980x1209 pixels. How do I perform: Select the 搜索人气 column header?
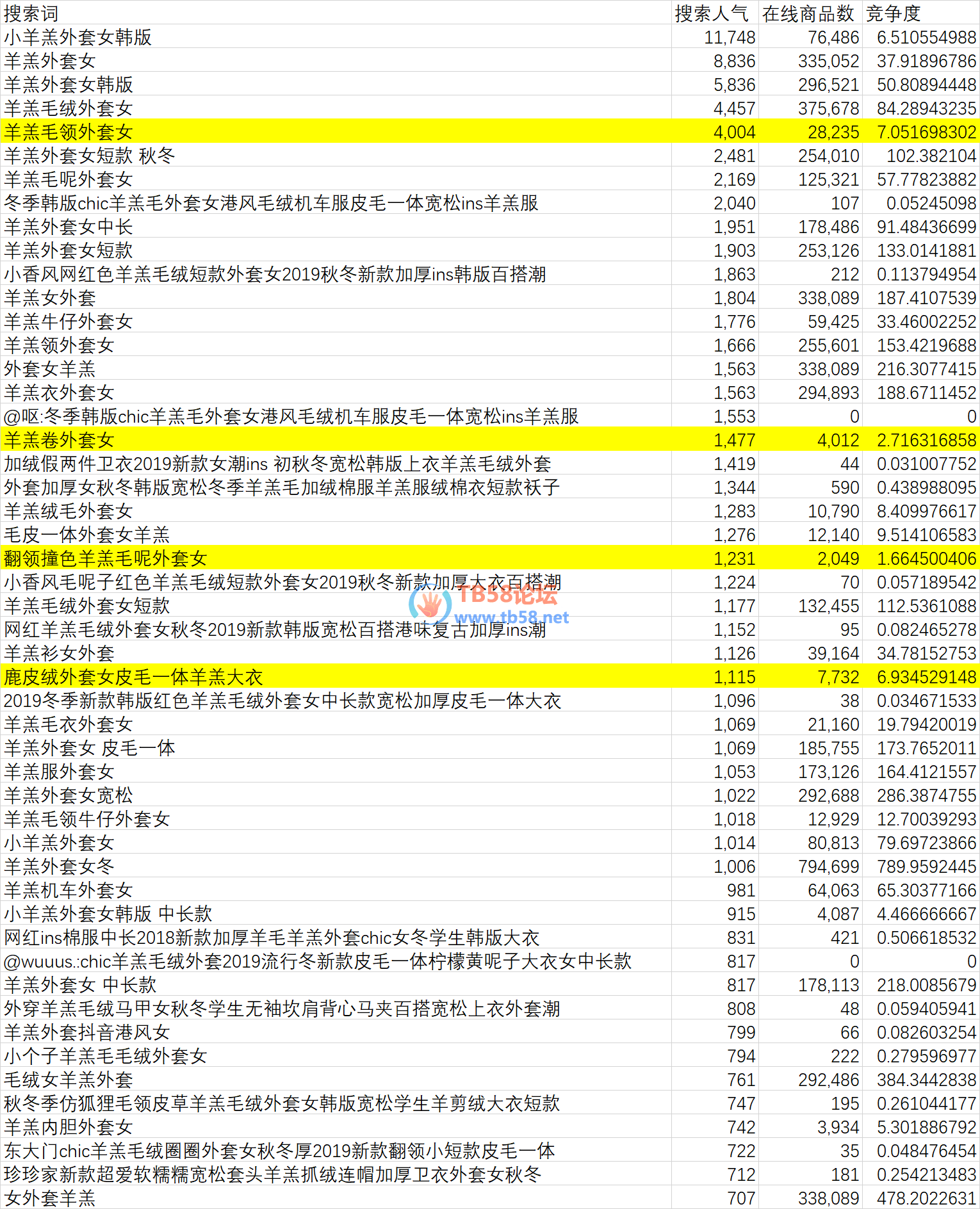(712, 13)
